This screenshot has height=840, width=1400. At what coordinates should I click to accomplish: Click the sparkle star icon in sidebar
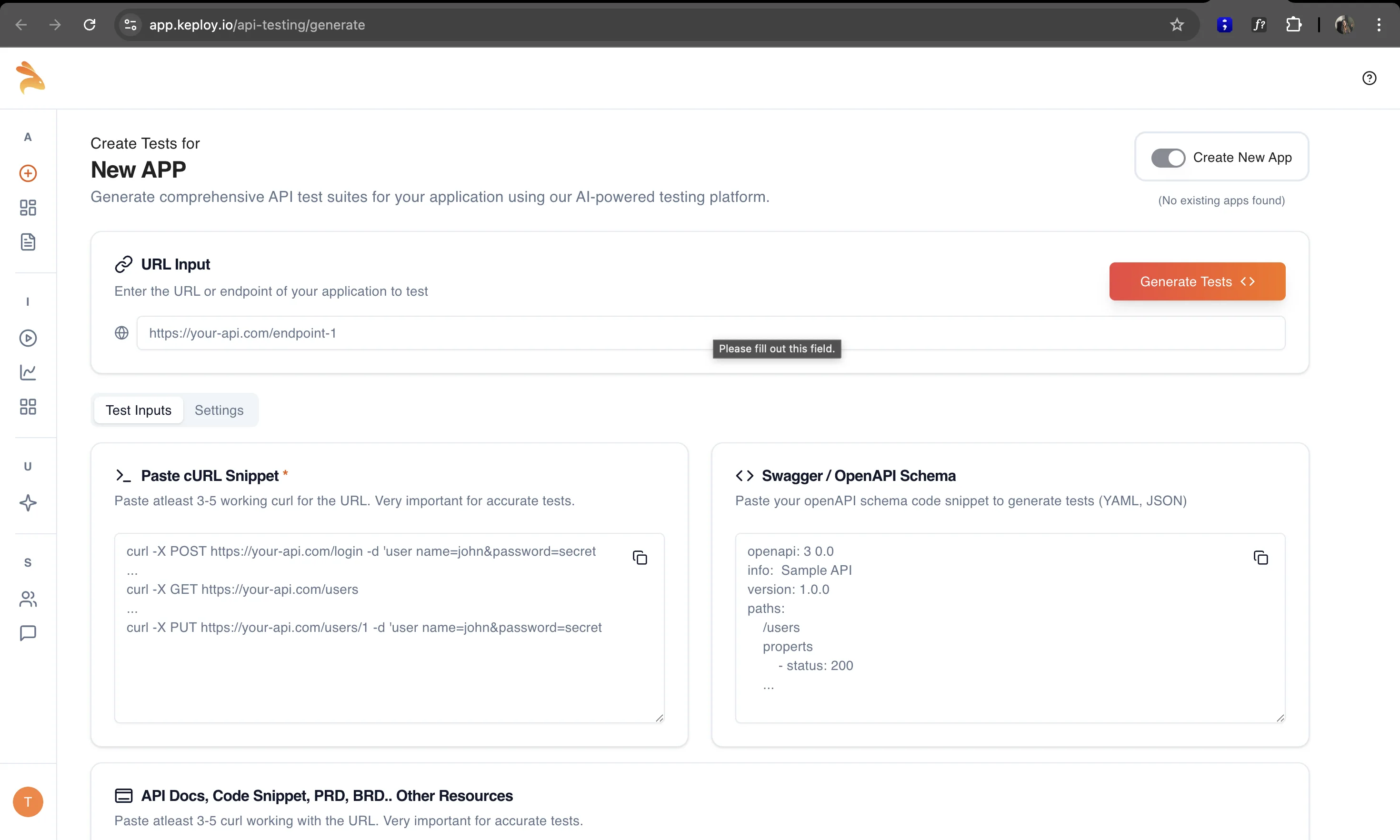28,503
